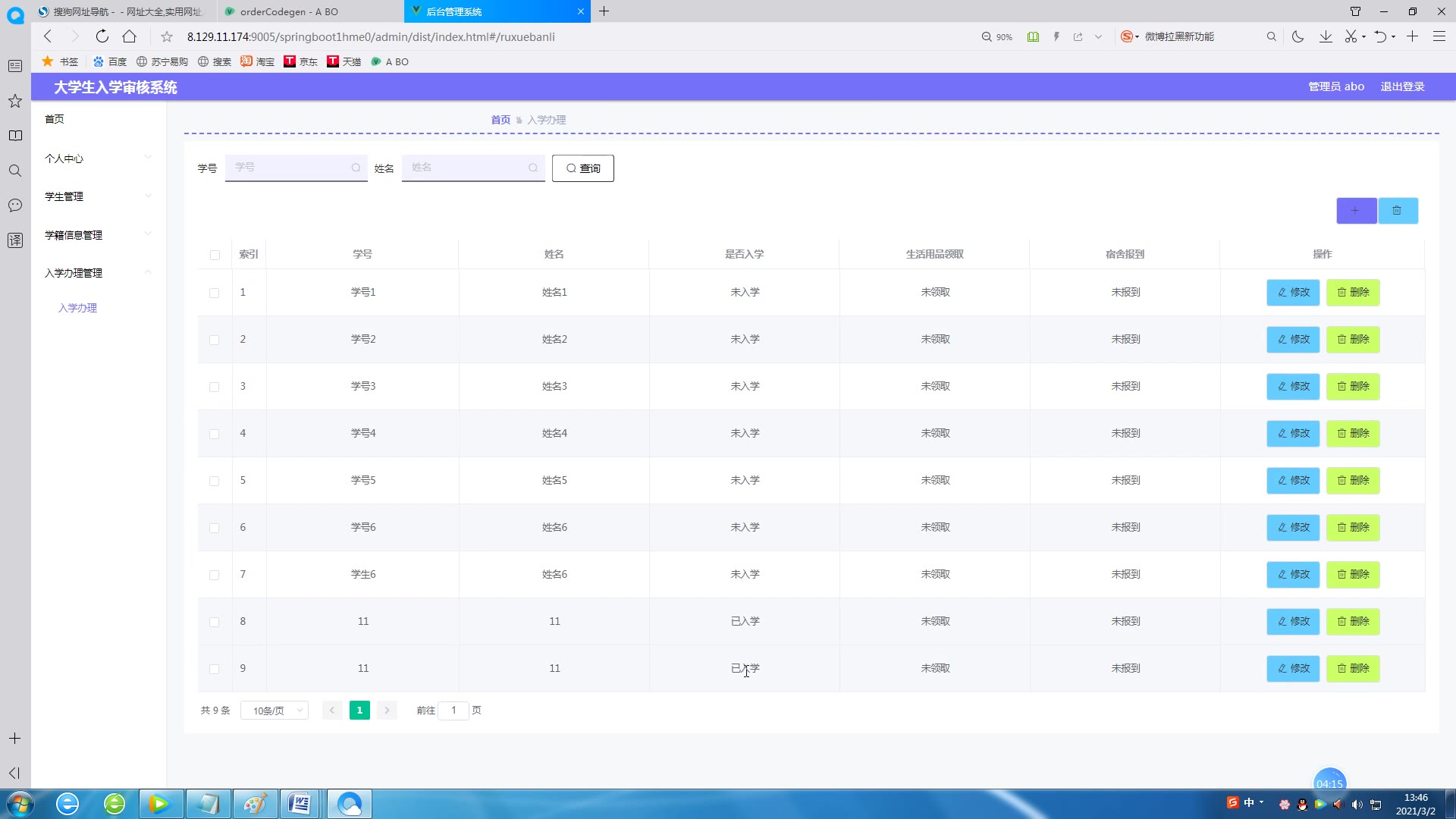The width and height of the screenshot is (1456, 819).
Task: Open the browser downloads icon
Action: (1326, 36)
